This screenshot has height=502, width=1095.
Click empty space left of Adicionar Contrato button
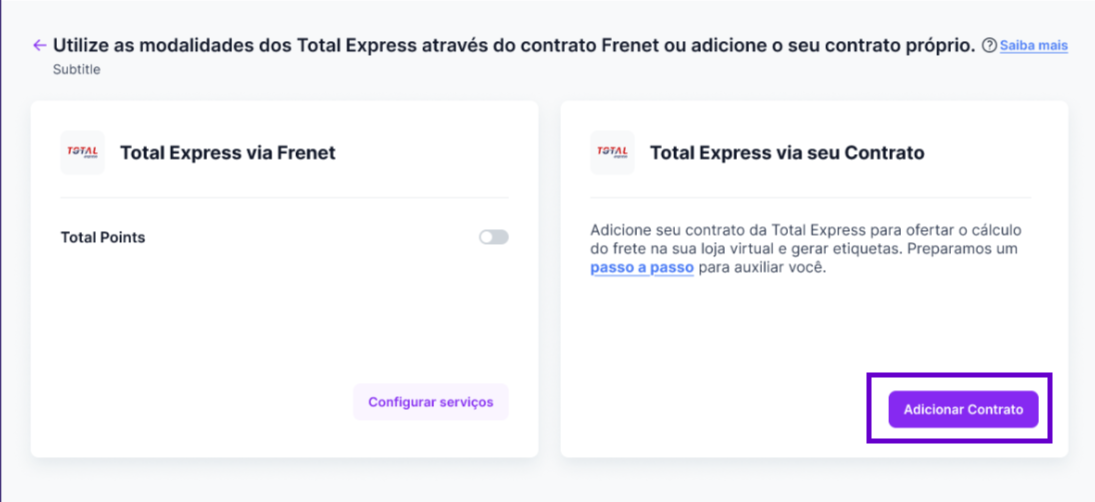[x=726, y=409]
